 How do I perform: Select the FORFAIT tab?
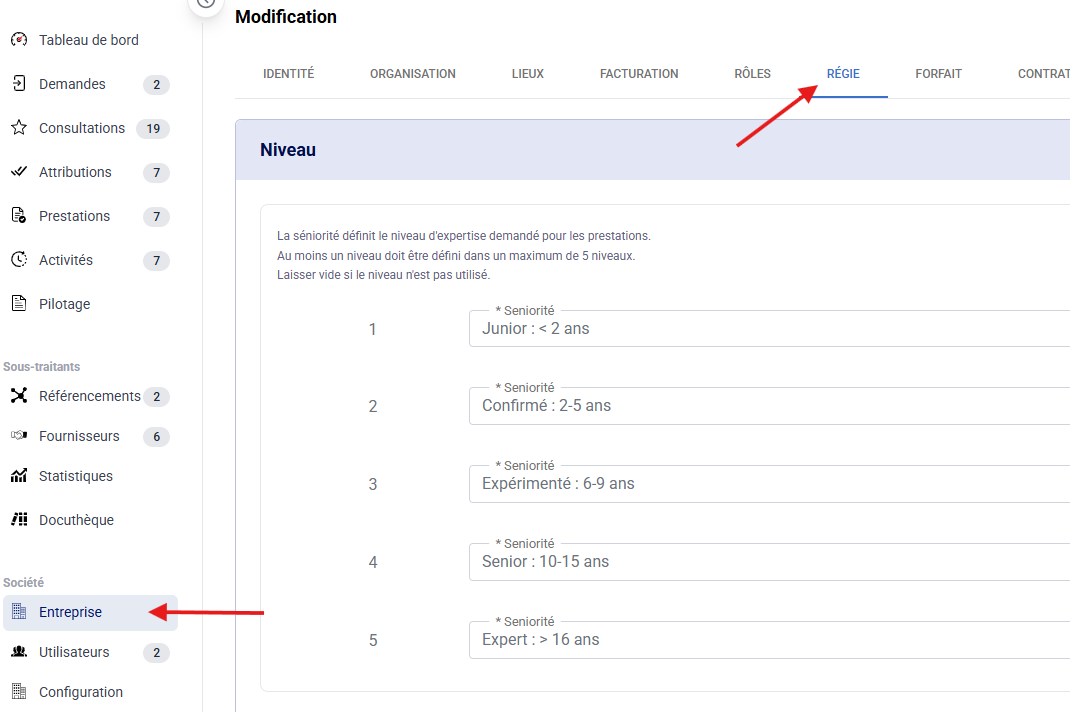(938, 74)
